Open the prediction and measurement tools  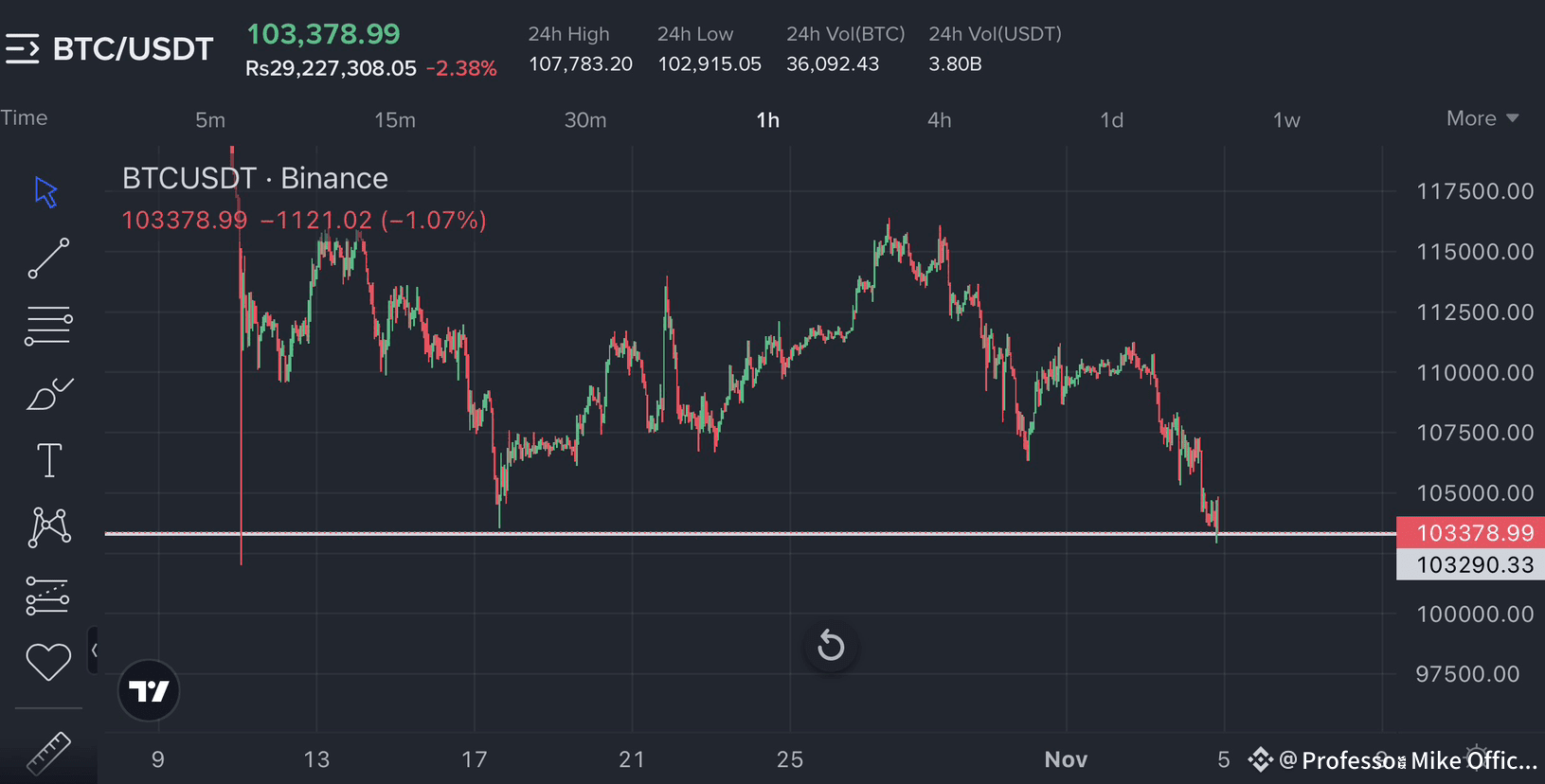(x=47, y=596)
